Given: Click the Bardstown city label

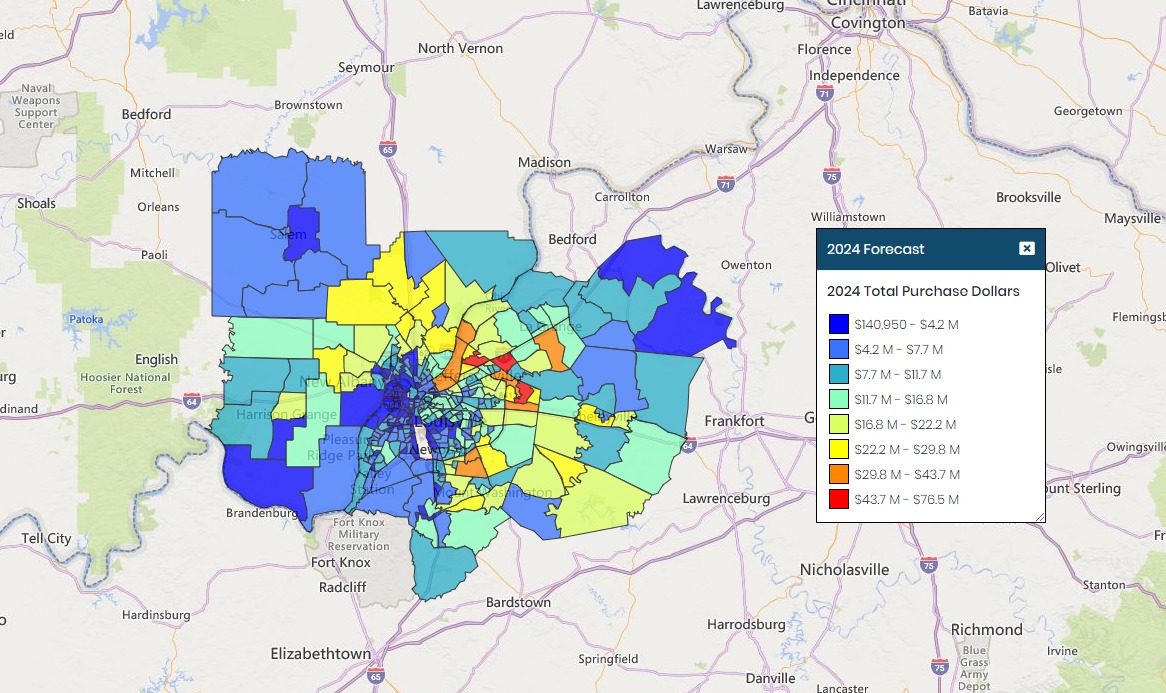Looking at the screenshot, I should click(518, 602).
